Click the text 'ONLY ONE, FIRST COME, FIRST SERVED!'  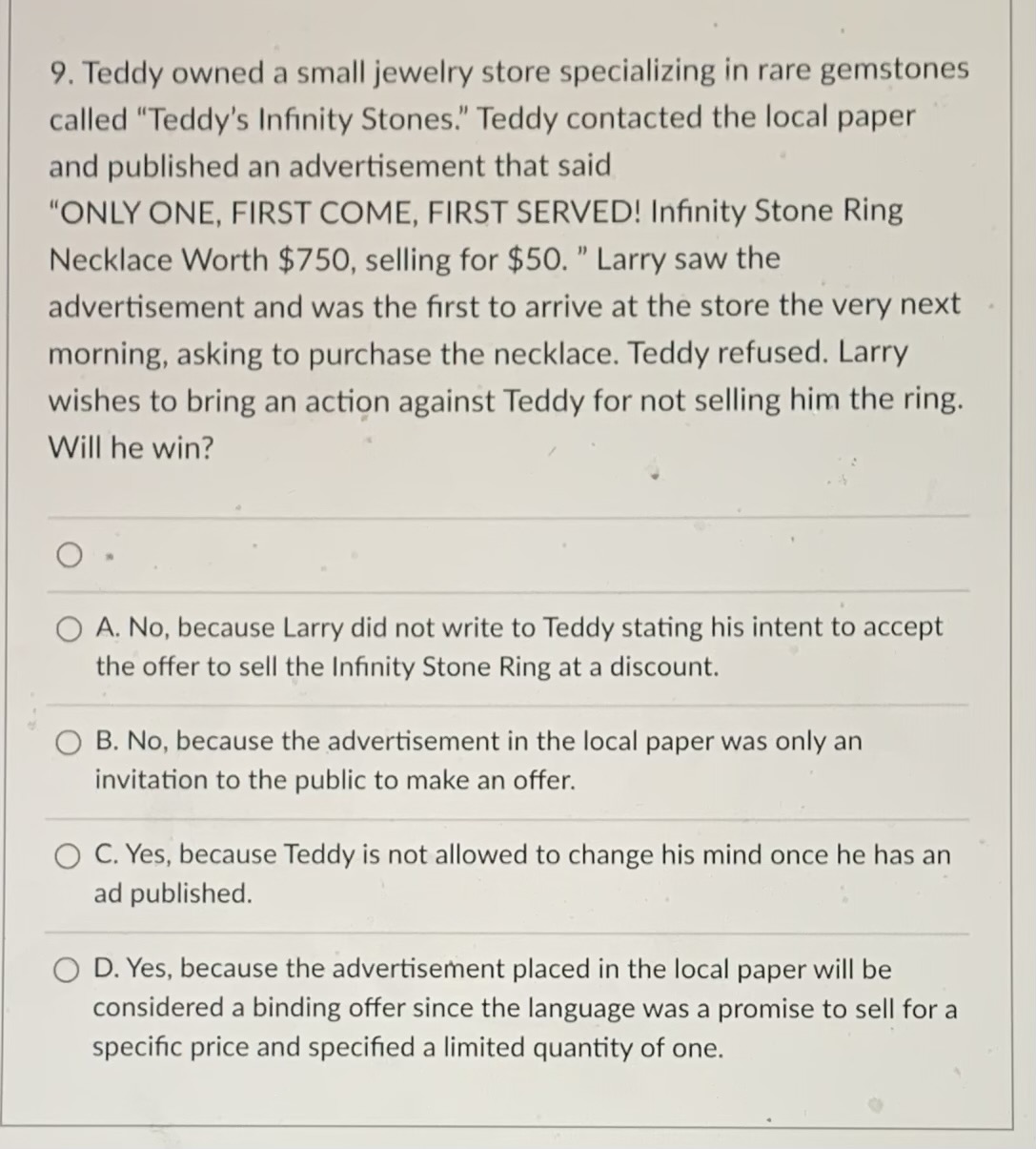click(x=343, y=211)
